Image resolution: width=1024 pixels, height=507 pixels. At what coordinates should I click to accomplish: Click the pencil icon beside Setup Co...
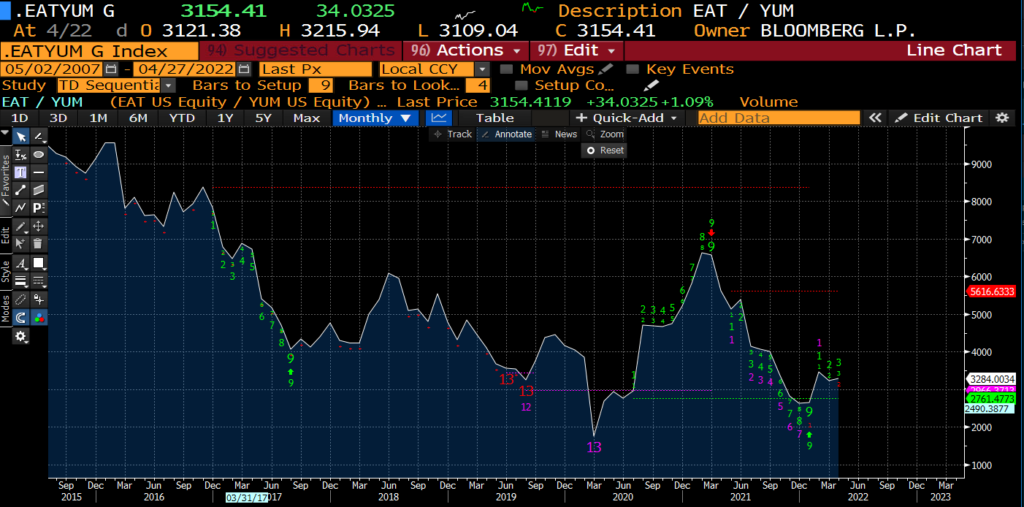[x=650, y=85]
